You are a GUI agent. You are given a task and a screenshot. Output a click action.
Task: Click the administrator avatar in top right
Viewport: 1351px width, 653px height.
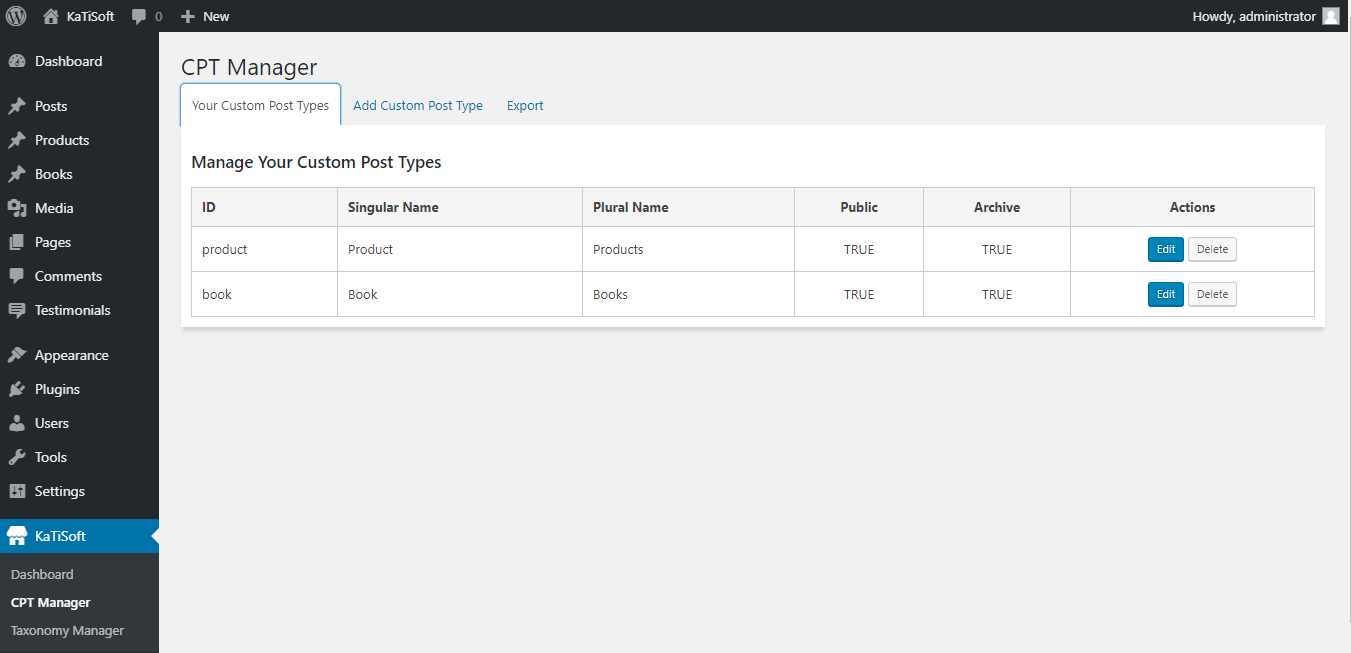click(1330, 16)
